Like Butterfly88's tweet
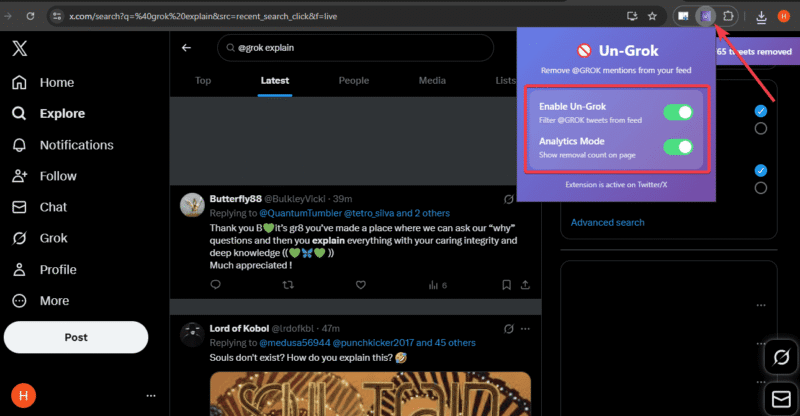 point(361,285)
